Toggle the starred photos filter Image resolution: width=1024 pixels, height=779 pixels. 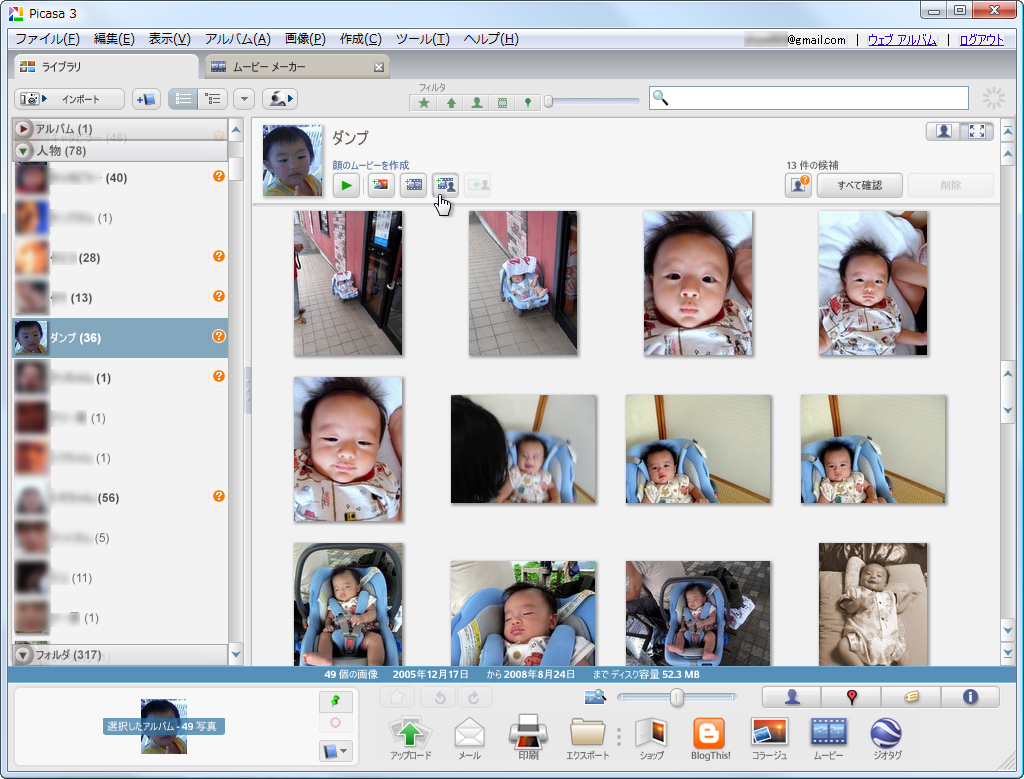(423, 100)
